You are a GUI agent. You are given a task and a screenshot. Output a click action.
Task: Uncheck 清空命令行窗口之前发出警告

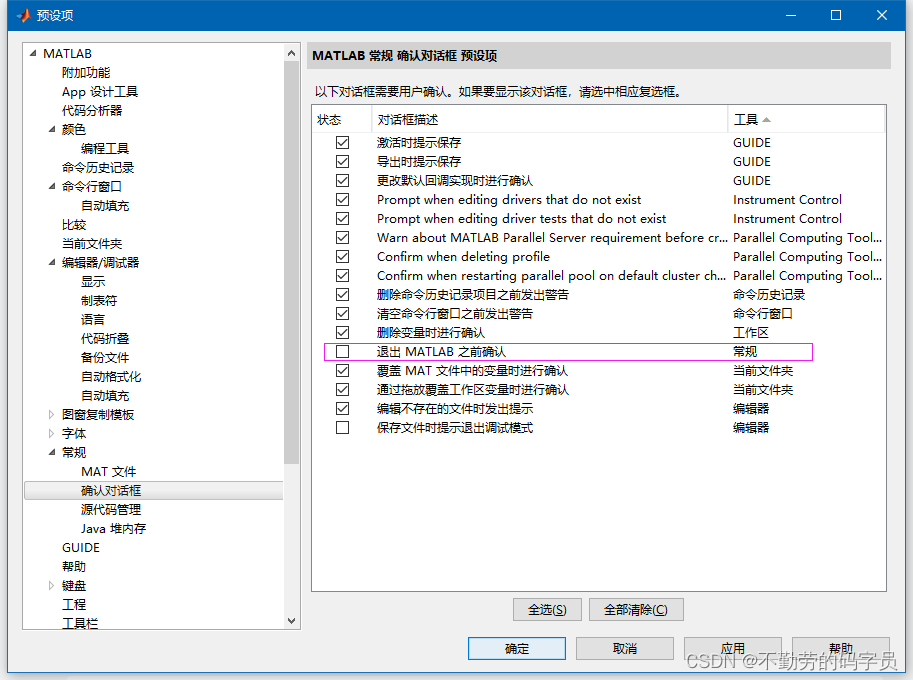(x=342, y=314)
